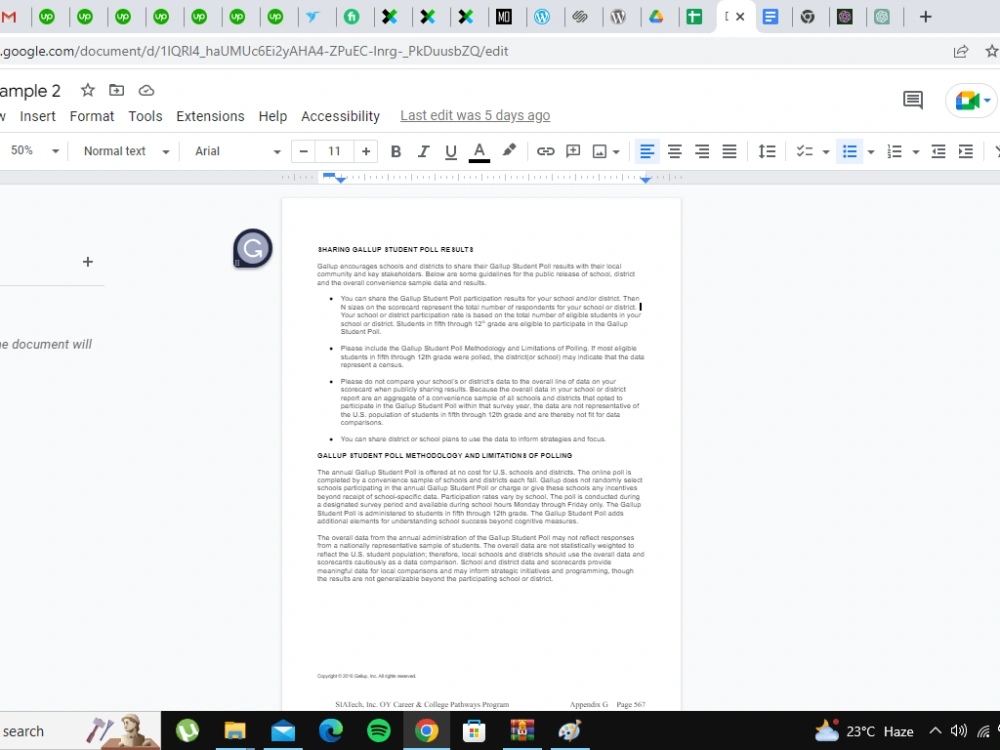Open a new browser tab
The image size is (1000, 750).
point(925,17)
